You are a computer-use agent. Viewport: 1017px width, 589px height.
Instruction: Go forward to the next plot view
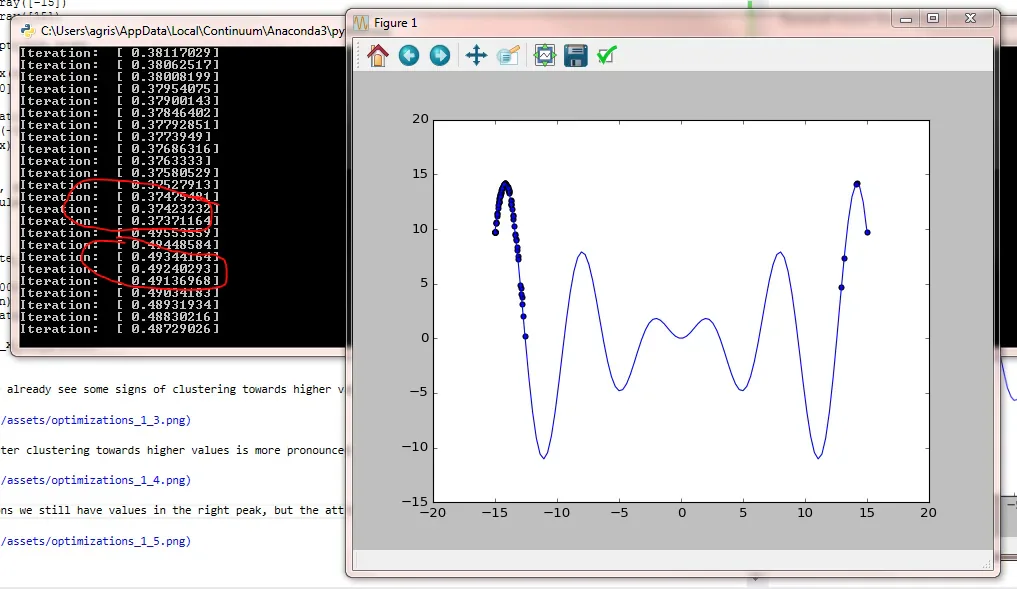tap(440, 55)
